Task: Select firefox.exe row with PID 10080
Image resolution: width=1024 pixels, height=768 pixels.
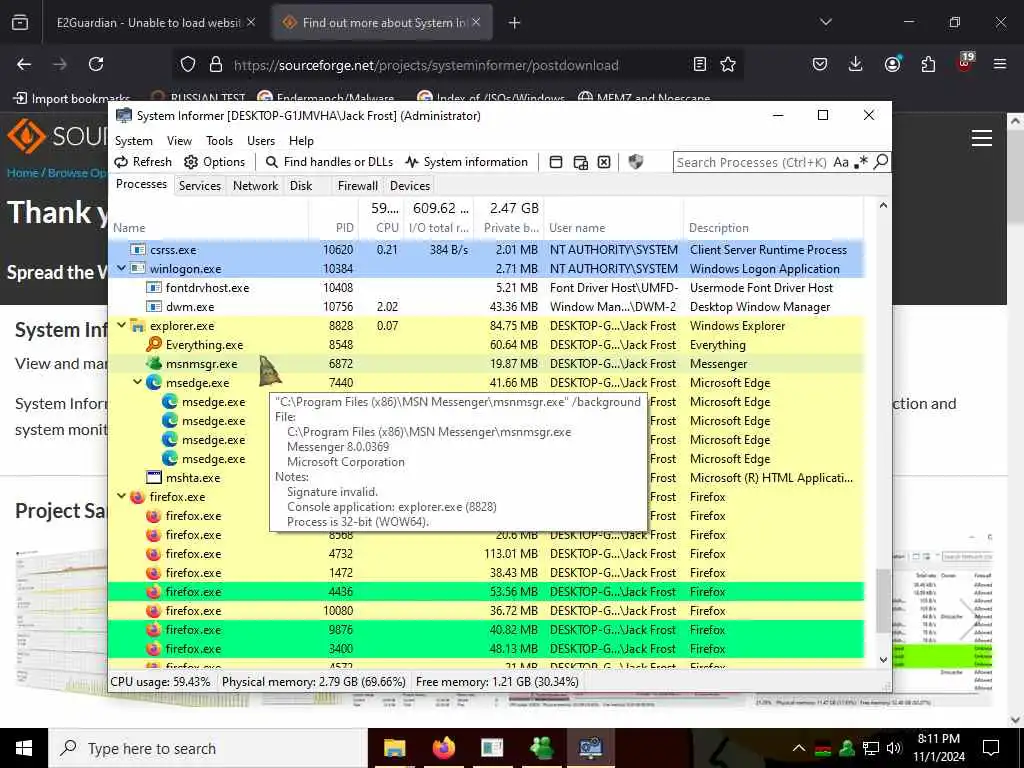Action: tap(486, 611)
